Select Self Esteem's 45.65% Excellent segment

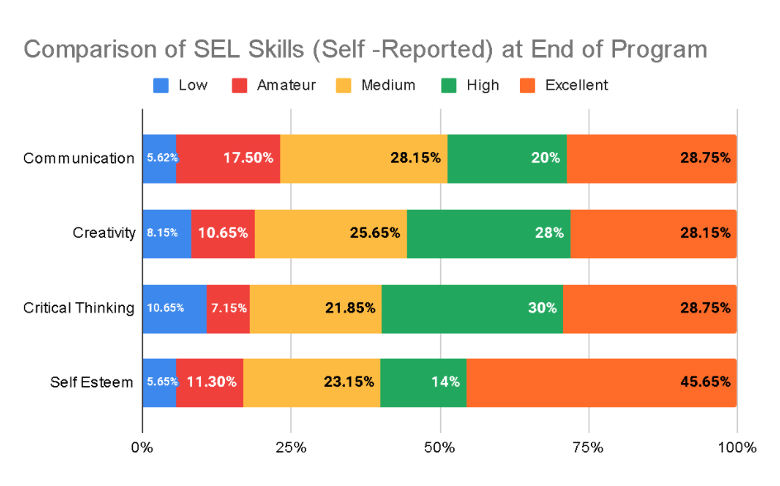601,382
